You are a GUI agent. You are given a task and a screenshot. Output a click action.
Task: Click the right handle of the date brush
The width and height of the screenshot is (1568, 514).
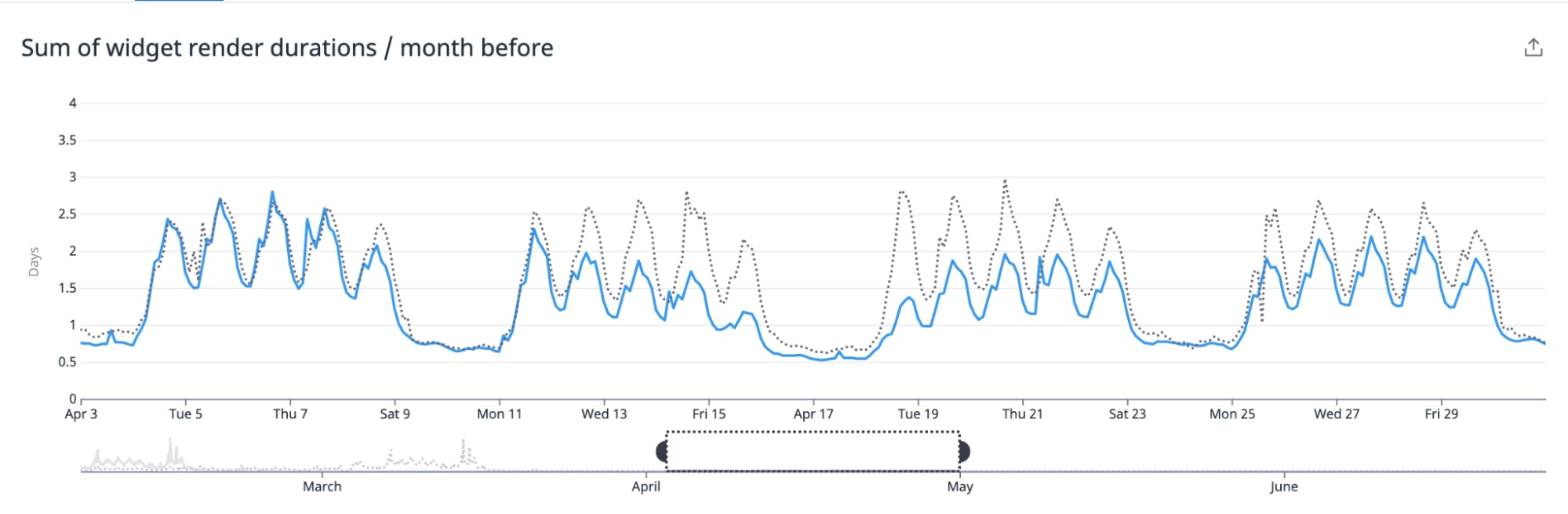coord(962,450)
